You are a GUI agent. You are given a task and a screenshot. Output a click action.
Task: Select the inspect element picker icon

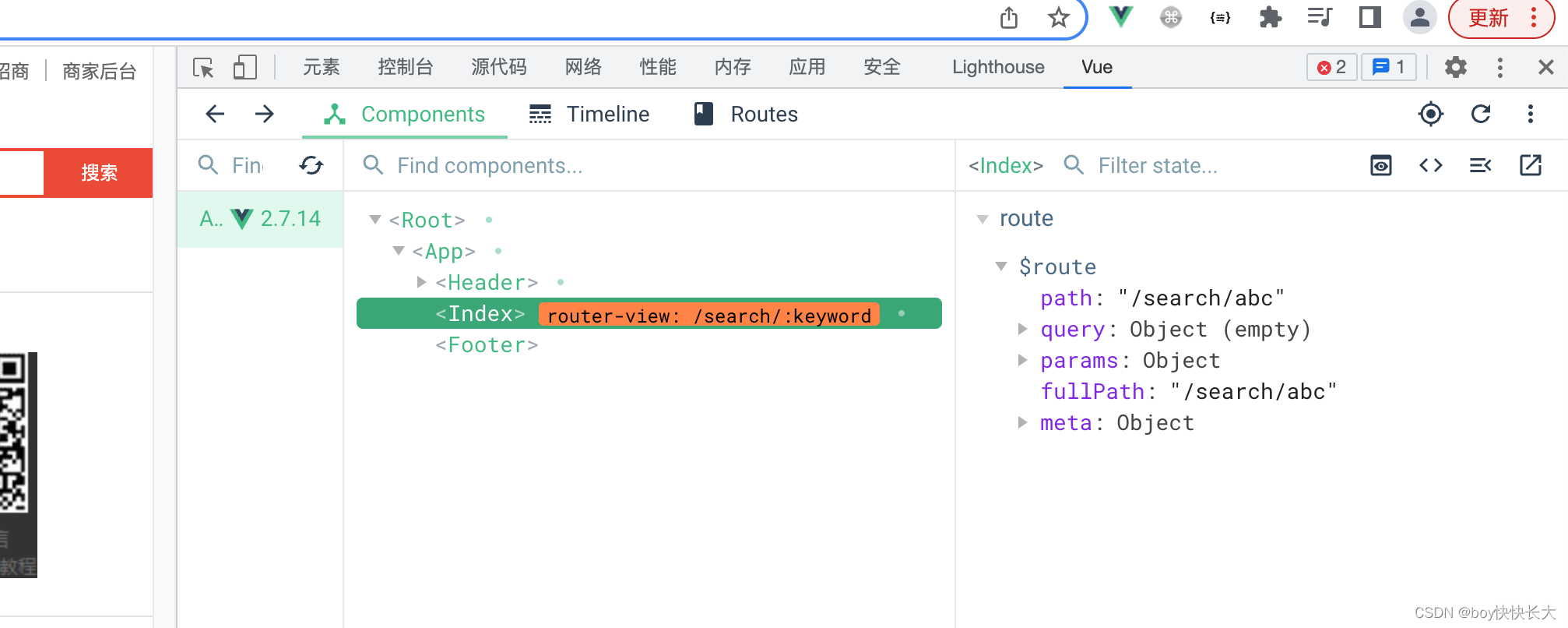click(x=204, y=68)
